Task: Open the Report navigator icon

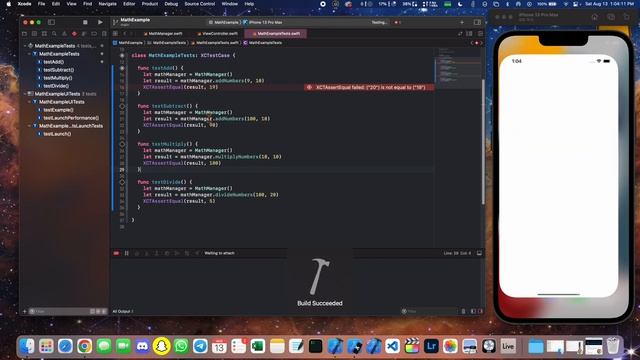Action: (x=104, y=33)
